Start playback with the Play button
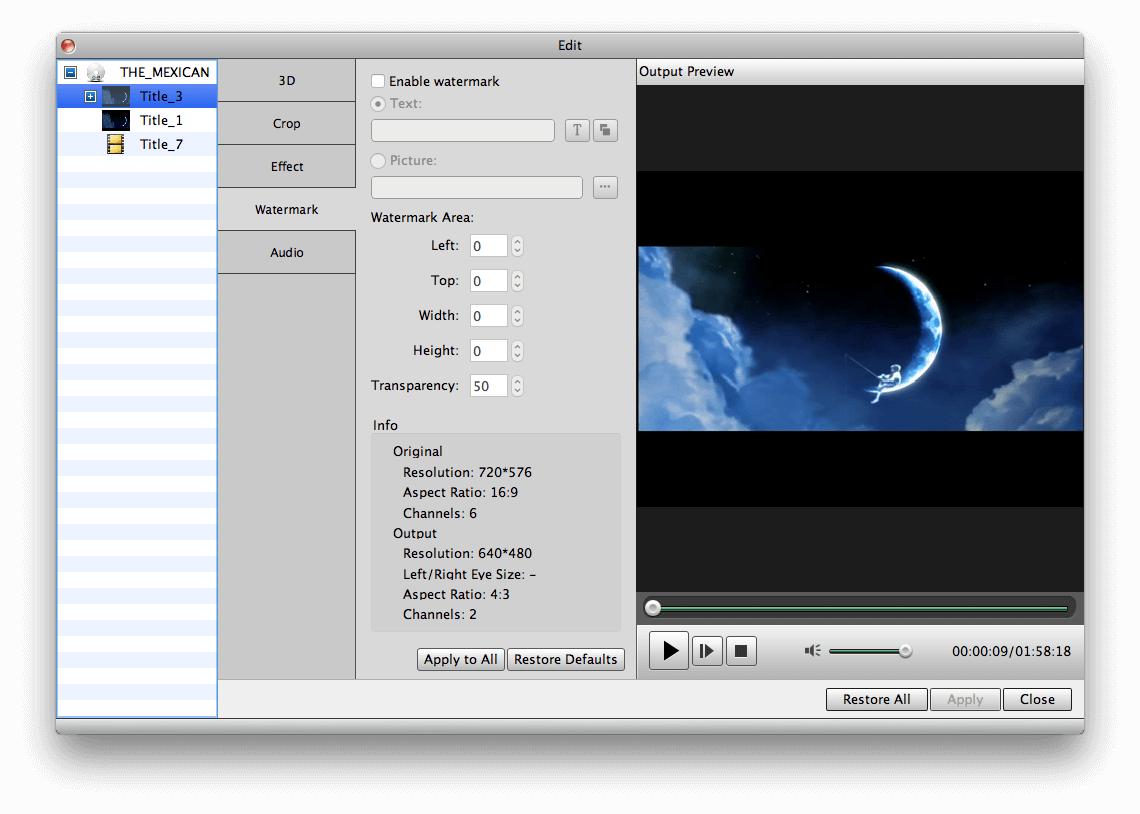1140x814 pixels. coord(669,650)
